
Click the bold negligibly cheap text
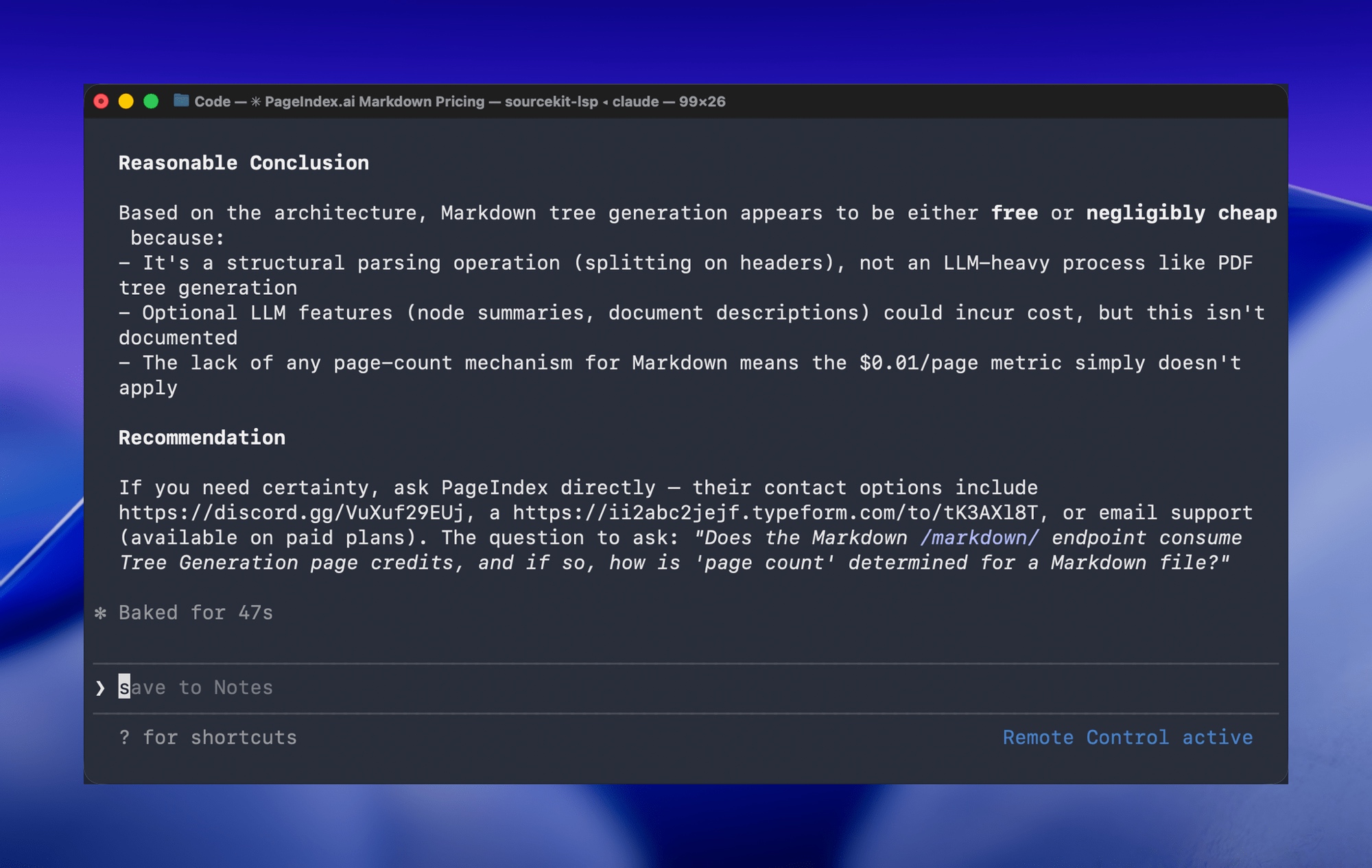click(x=1181, y=213)
